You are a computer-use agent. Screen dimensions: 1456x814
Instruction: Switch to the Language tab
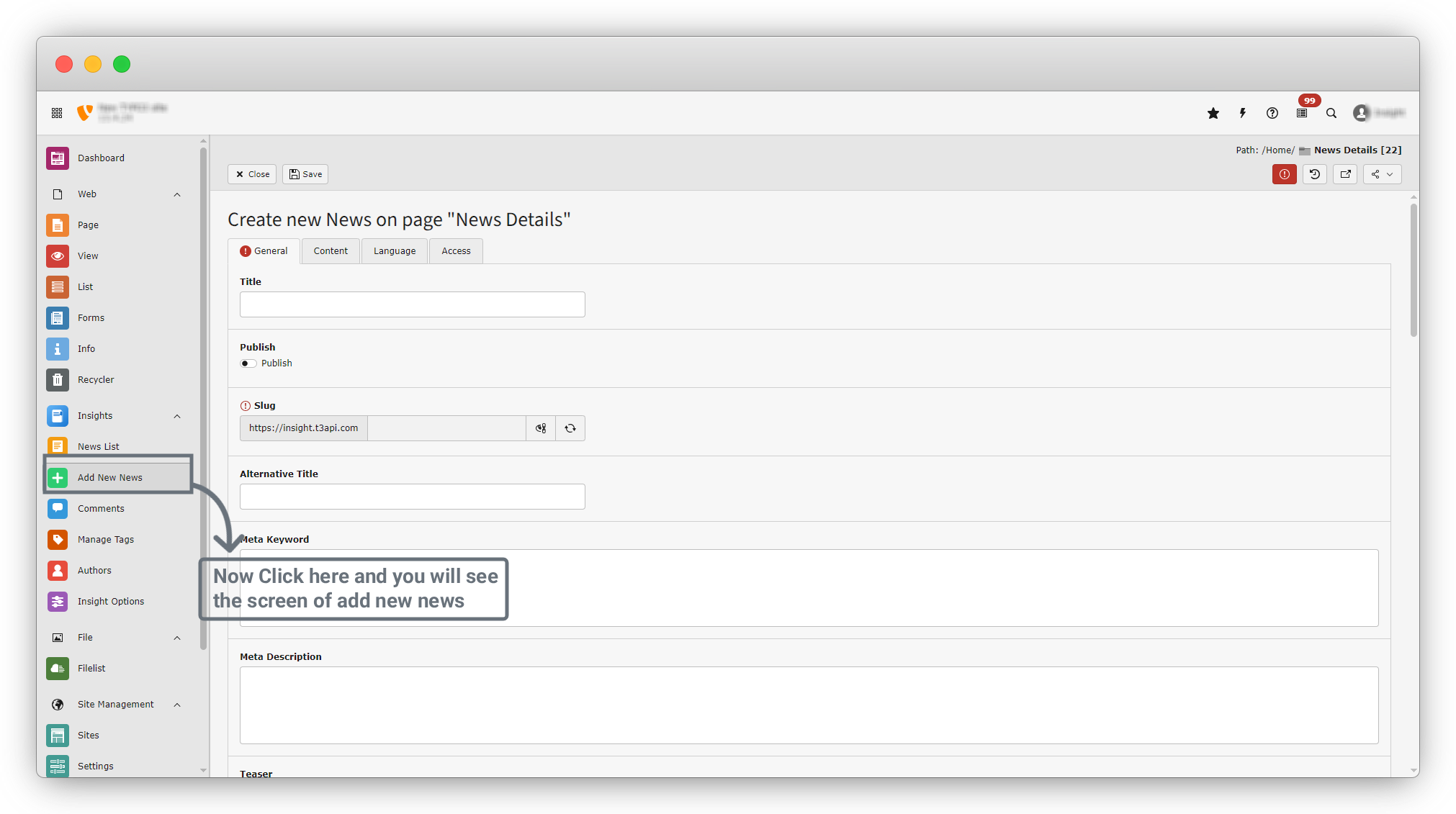click(x=395, y=251)
